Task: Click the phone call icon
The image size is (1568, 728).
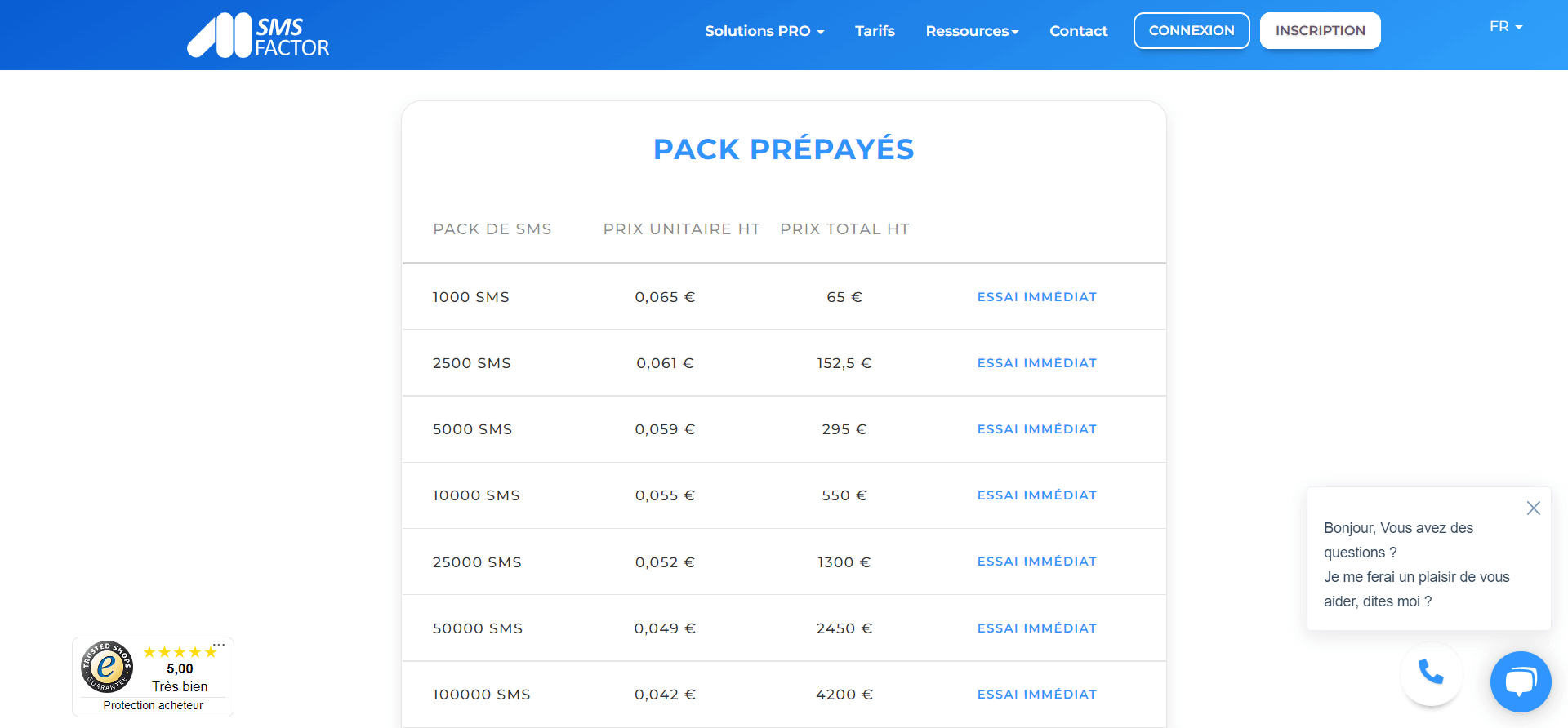Action: coord(1431,673)
